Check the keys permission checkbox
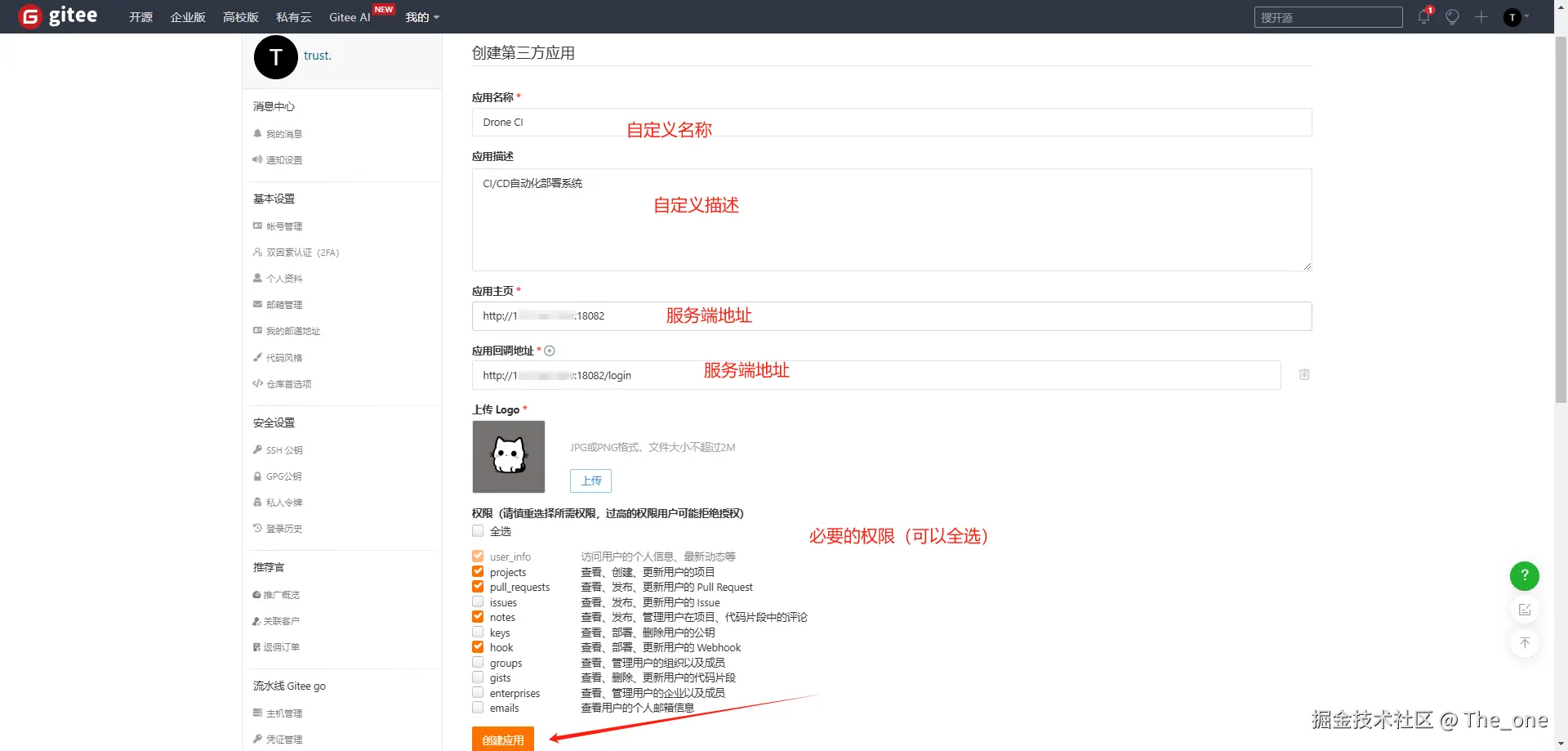Viewport: 1568px width, 751px height. click(478, 633)
